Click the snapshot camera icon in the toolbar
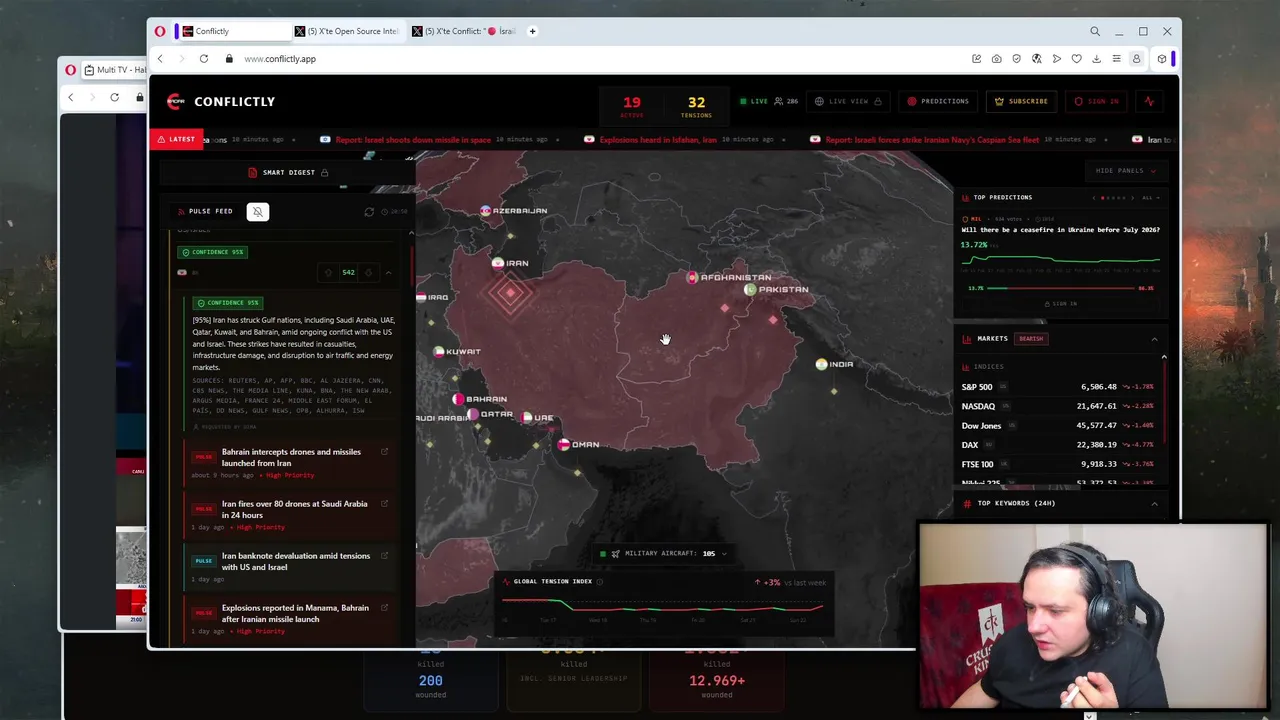 996,59
